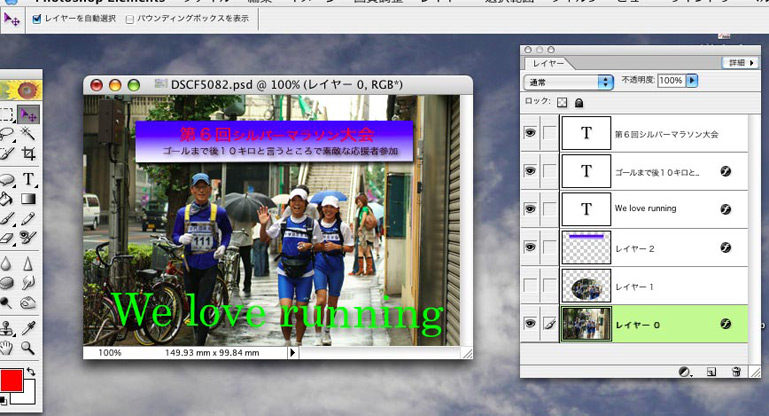Click the レイヤー 1 oval thumbnail
Image resolution: width=769 pixels, height=416 pixels.
click(x=586, y=286)
